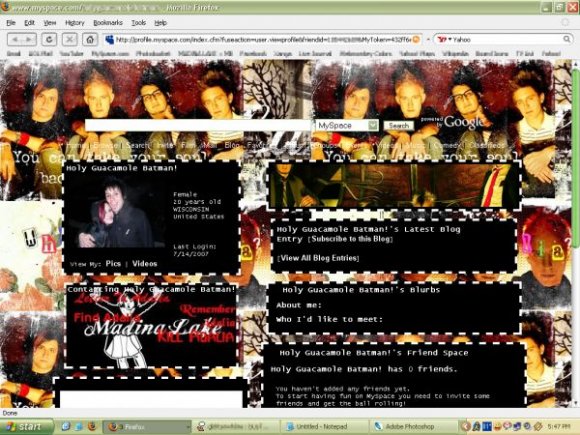Open the History menu
Image resolution: width=580 pixels, height=435 pixels.
click(x=75, y=23)
